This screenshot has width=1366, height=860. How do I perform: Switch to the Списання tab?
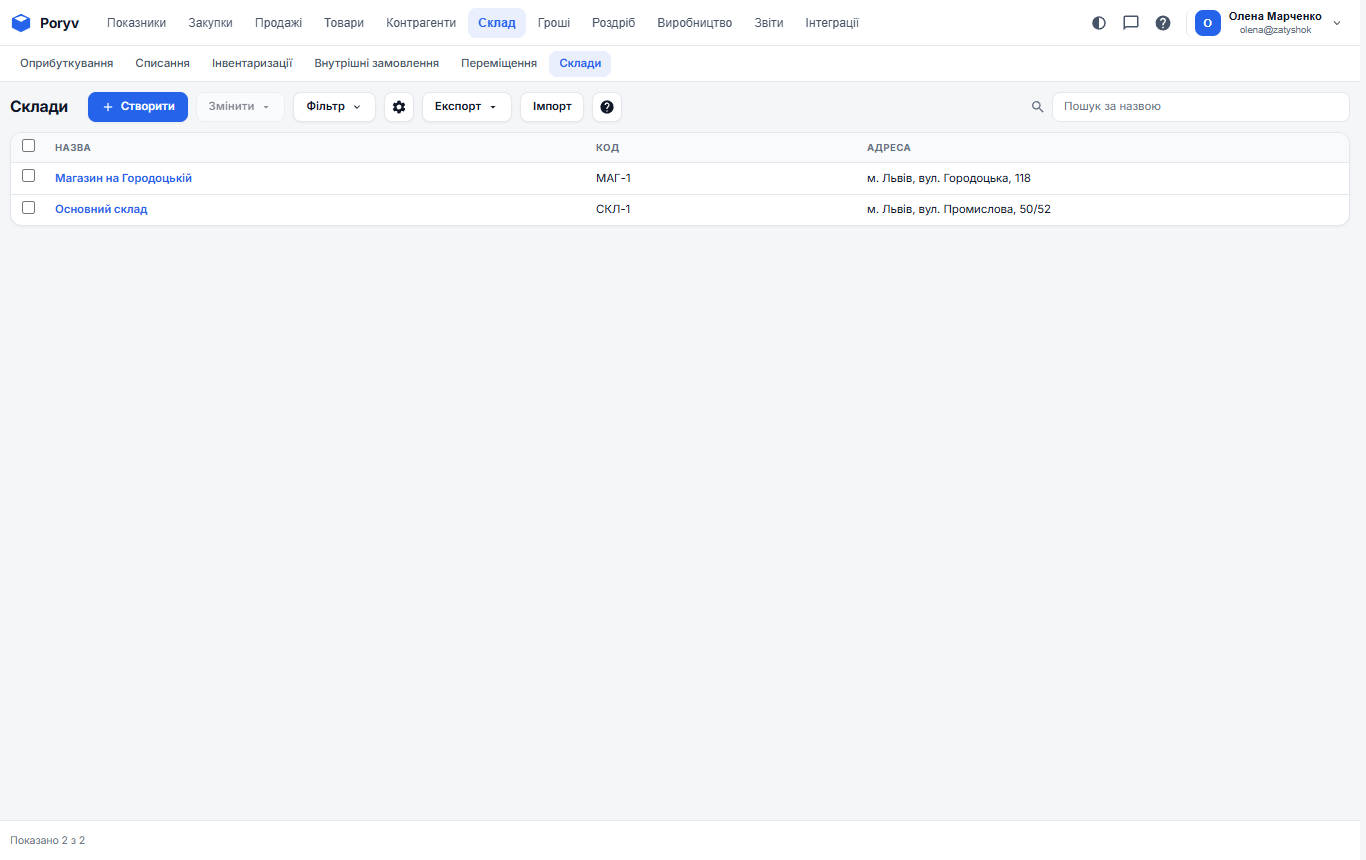coord(163,64)
